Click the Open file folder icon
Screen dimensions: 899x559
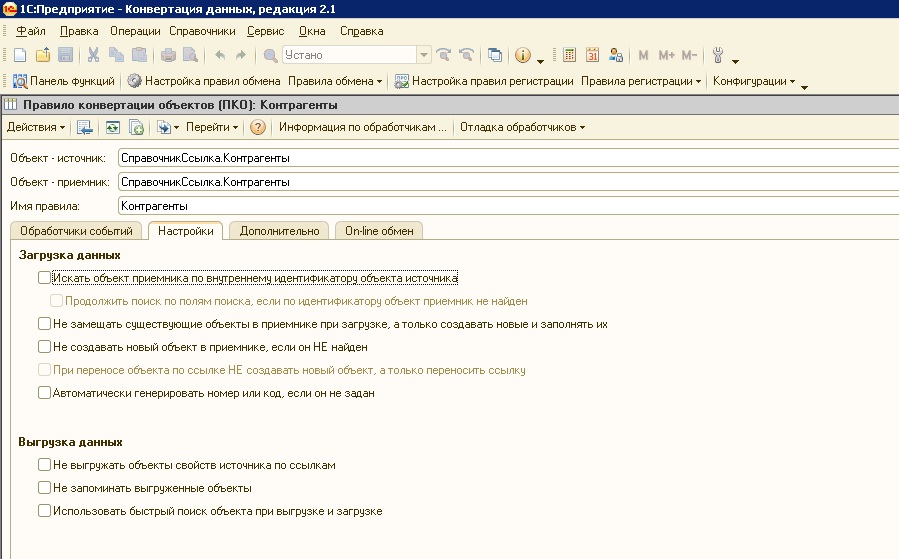click(43, 55)
